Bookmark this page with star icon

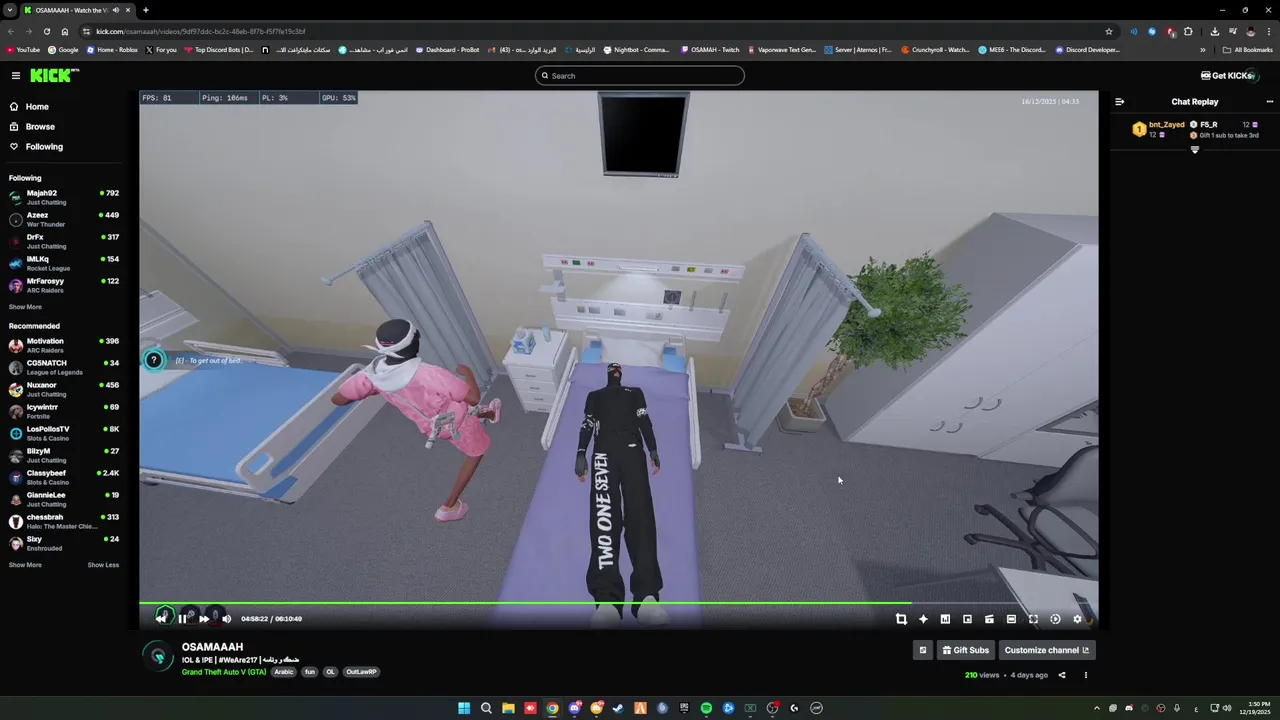(1109, 31)
